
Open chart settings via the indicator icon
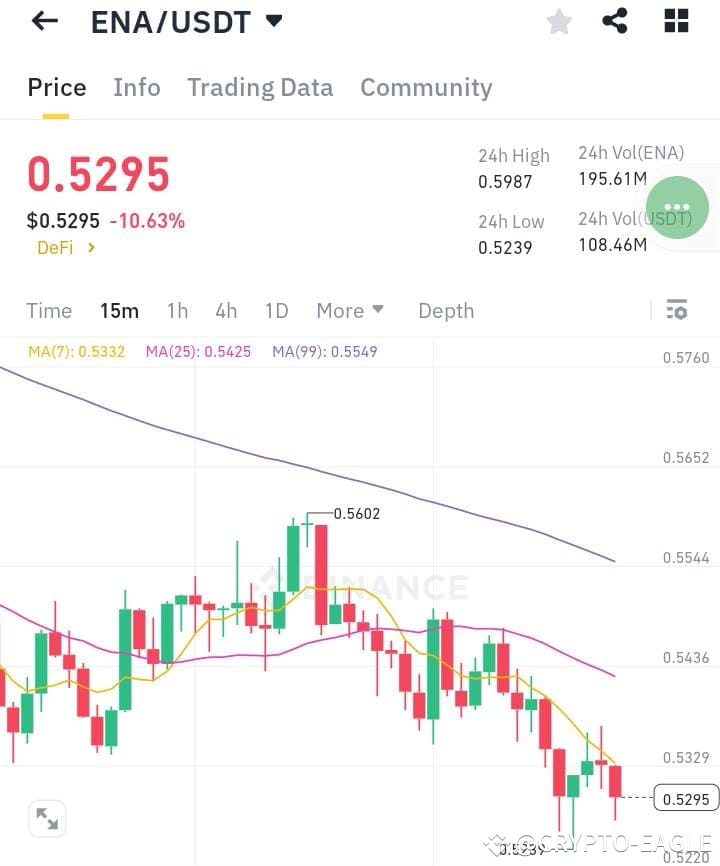click(677, 310)
